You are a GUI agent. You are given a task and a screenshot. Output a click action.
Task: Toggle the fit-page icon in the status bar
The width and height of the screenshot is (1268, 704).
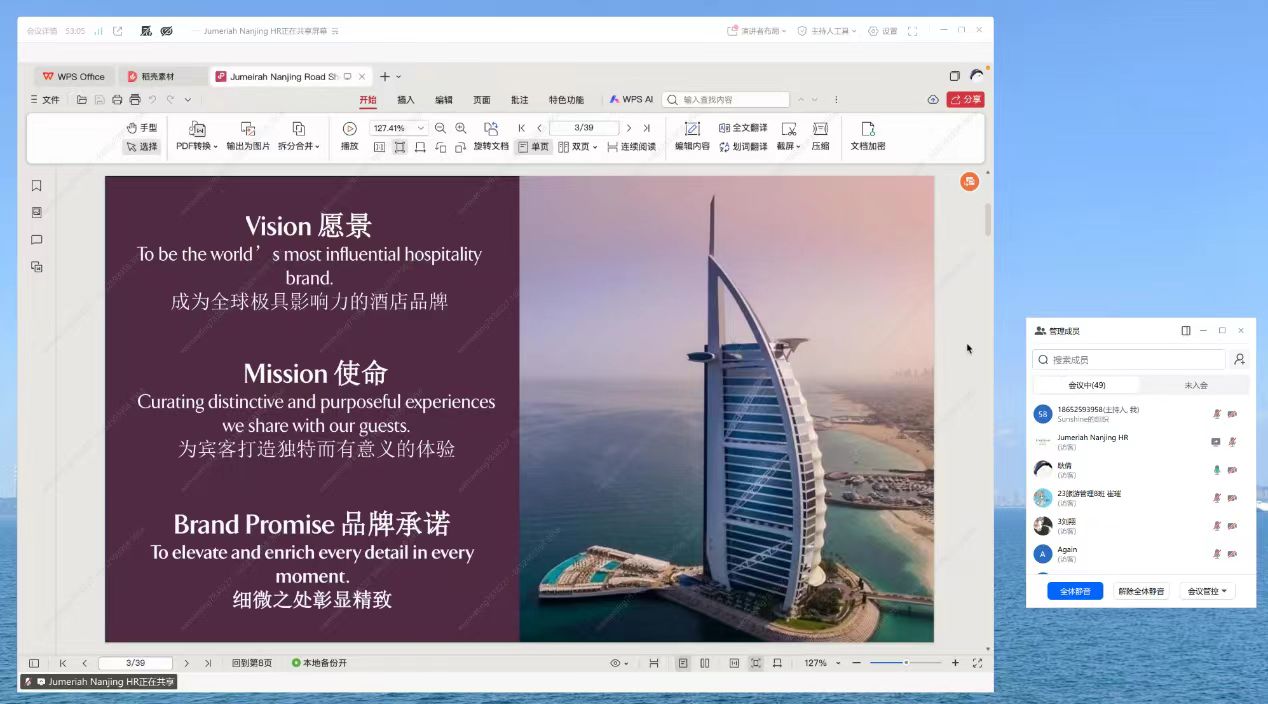(755, 663)
